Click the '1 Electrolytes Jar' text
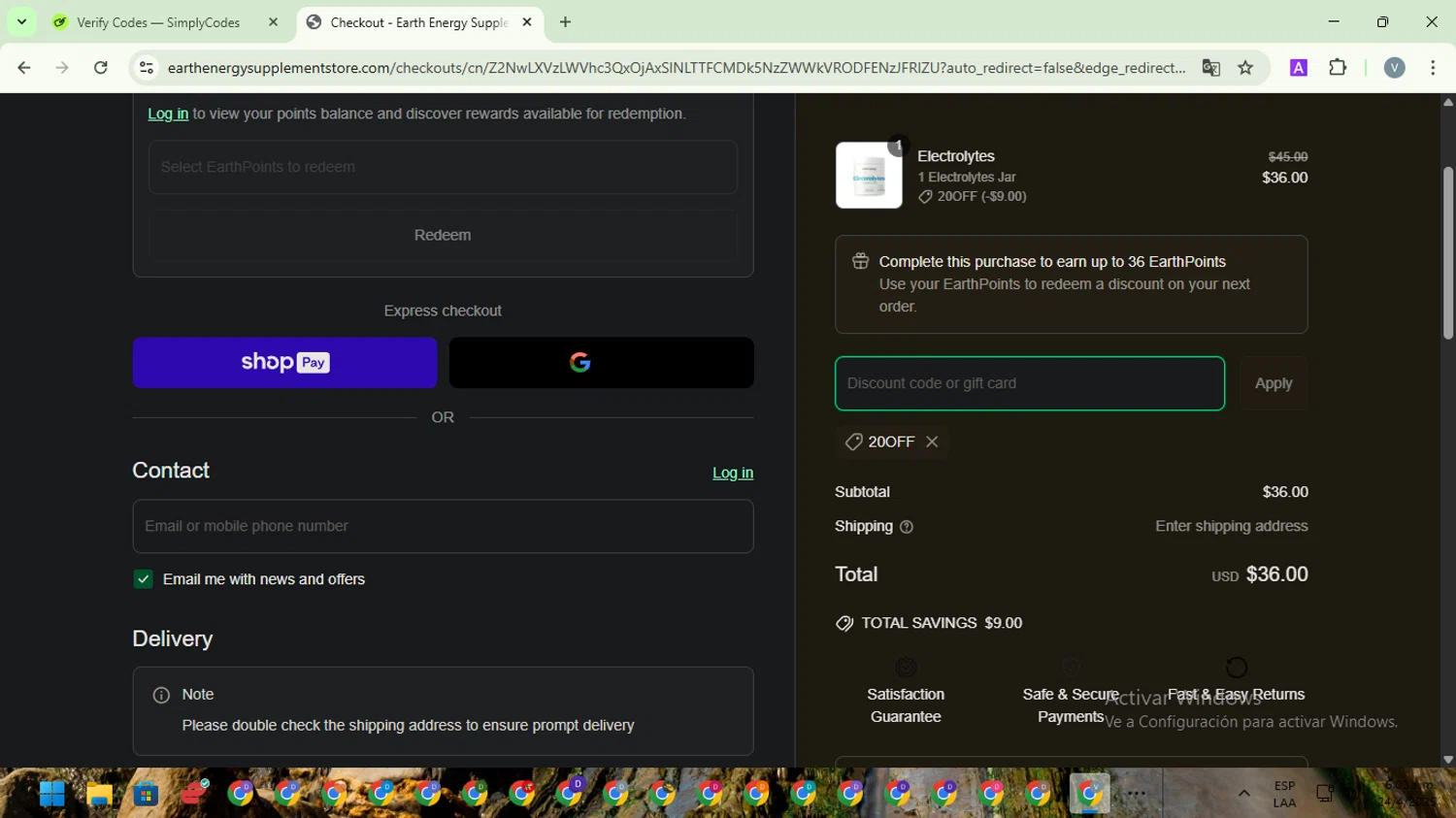 967,178
